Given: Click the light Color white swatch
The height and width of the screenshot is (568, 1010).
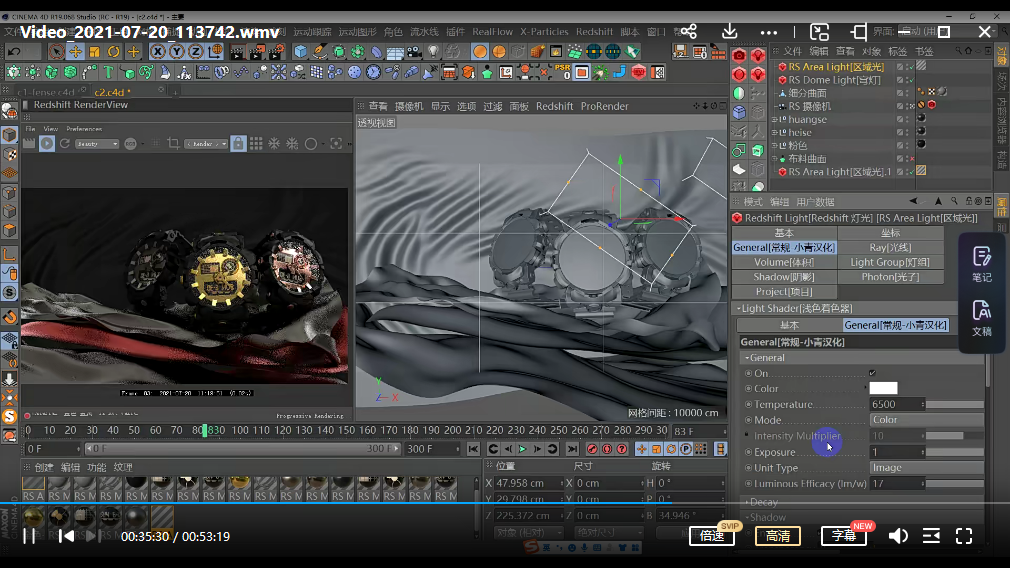Looking at the screenshot, I should coord(883,388).
